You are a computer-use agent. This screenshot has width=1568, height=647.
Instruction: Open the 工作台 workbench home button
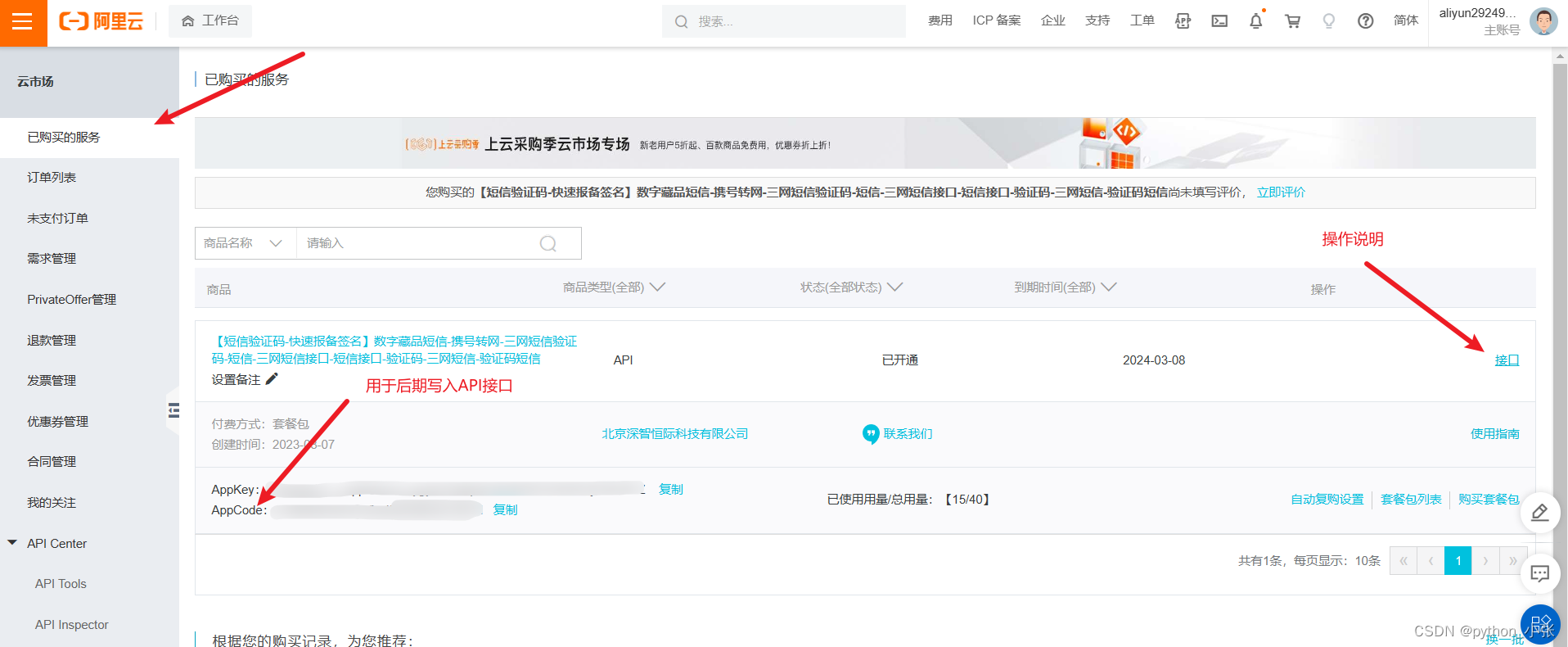pos(210,20)
